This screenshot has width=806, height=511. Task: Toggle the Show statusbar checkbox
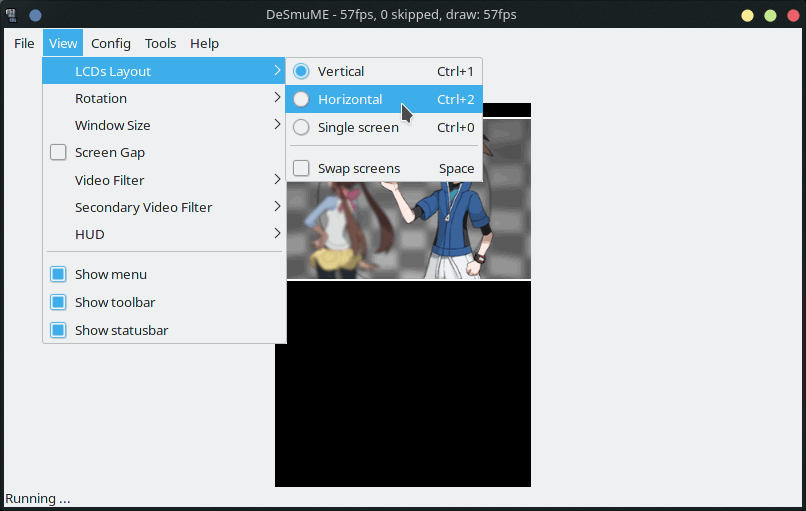point(58,330)
